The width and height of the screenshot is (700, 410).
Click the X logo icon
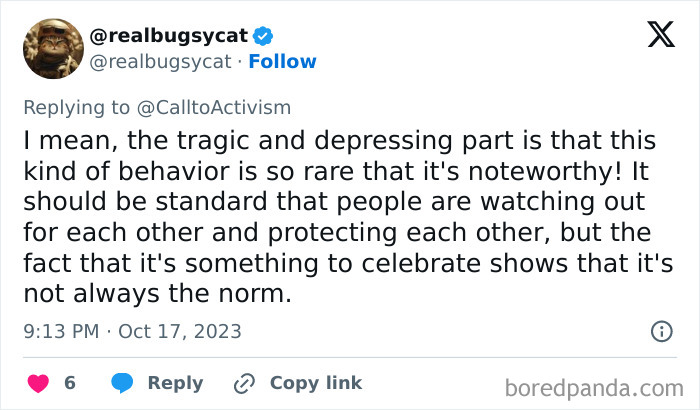(660, 37)
